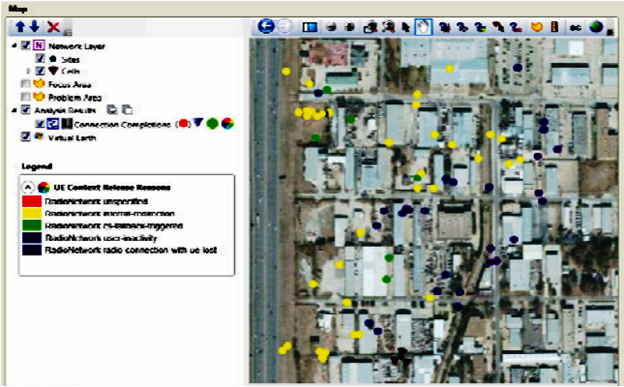Select the Virtual Earth label
Viewport: 624px width, 387px height.
[72, 138]
